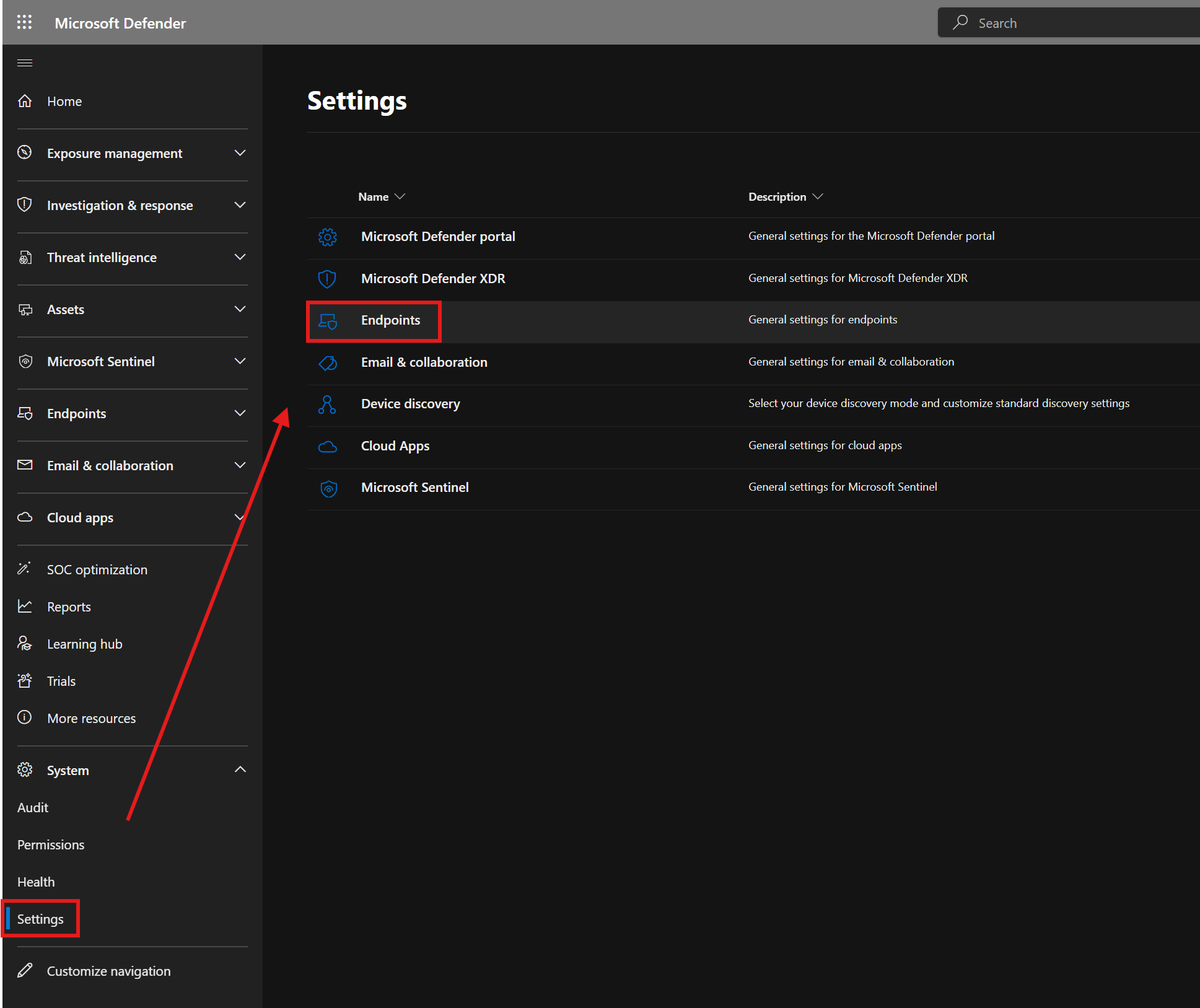Open Learning hub page
Screen dimensions: 1200x1008
tap(85, 644)
